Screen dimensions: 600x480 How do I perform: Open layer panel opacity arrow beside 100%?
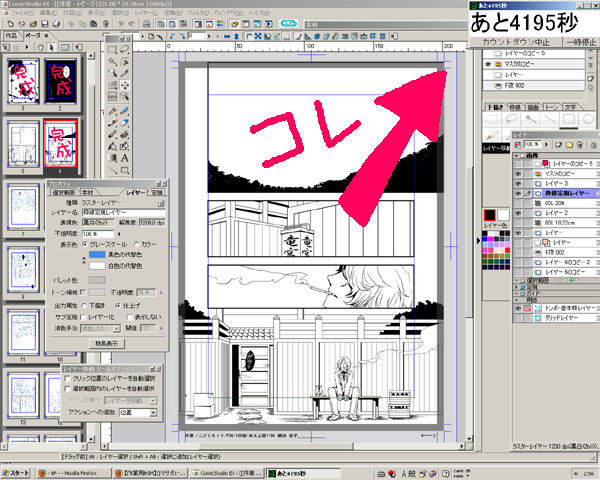click(546, 145)
